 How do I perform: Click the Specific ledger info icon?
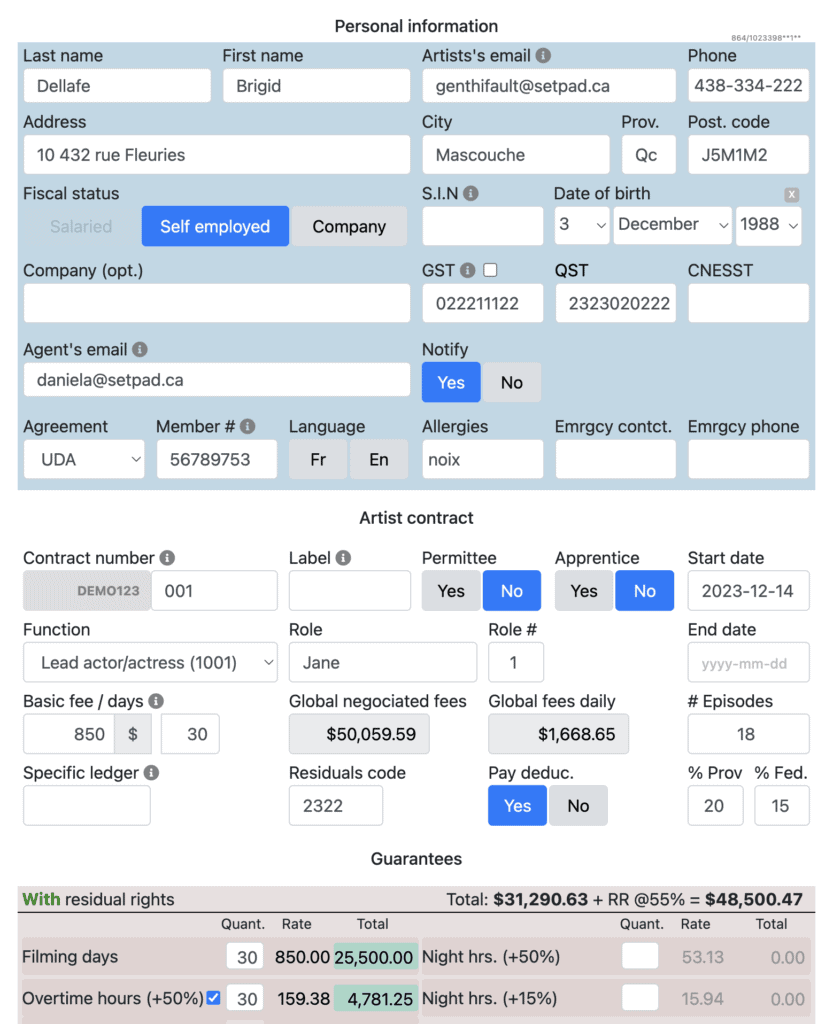click(x=151, y=773)
